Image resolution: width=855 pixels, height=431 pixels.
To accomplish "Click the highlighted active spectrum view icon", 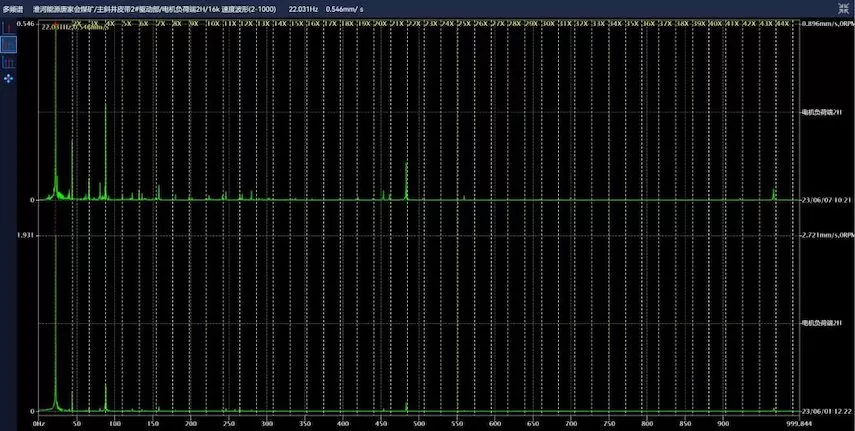I will point(9,44).
